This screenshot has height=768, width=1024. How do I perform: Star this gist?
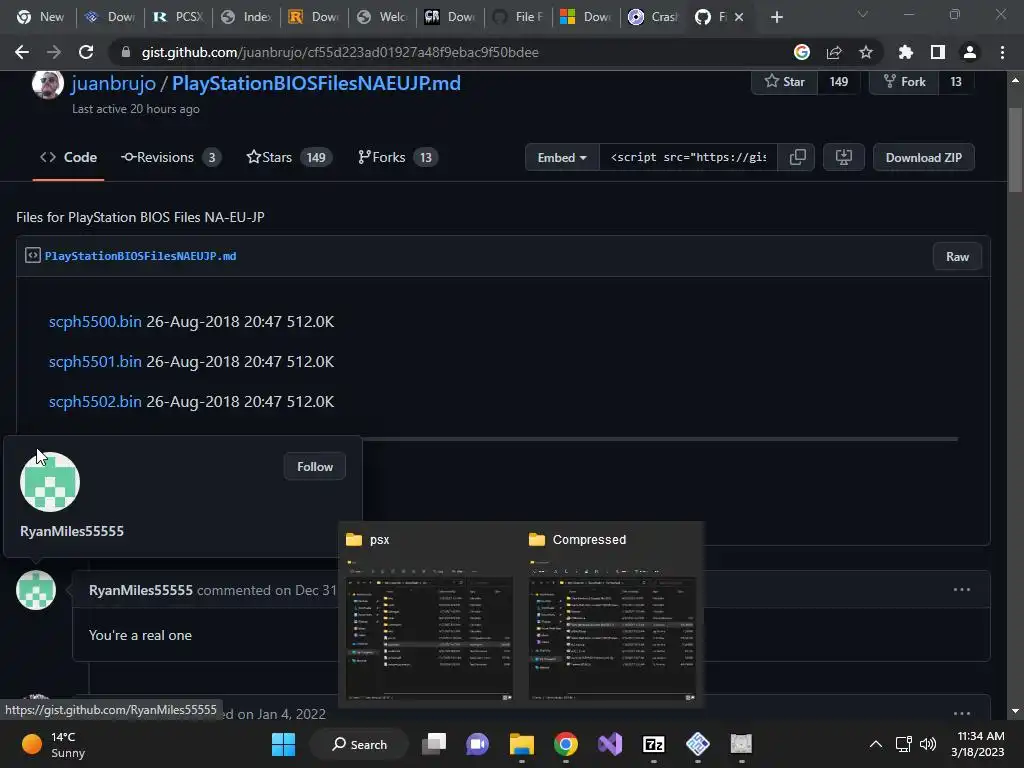tap(784, 82)
